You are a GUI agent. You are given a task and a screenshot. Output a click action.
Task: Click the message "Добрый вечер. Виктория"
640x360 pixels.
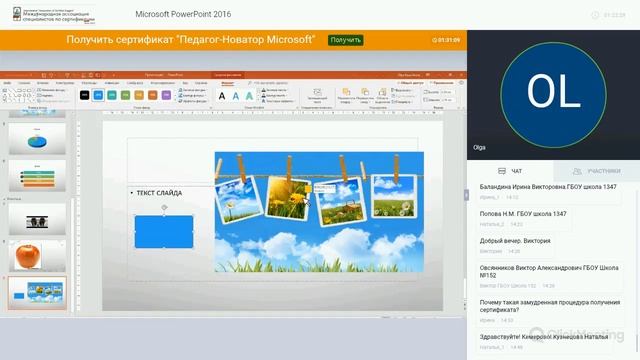[x=515, y=241]
